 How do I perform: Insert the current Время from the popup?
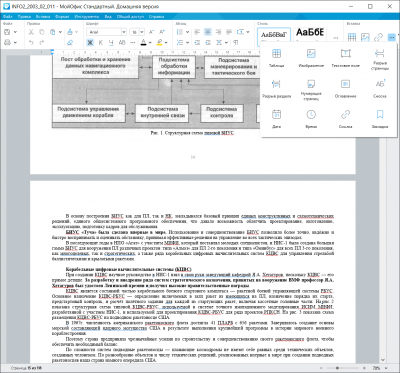pyautogui.click(x=311, y=119)
